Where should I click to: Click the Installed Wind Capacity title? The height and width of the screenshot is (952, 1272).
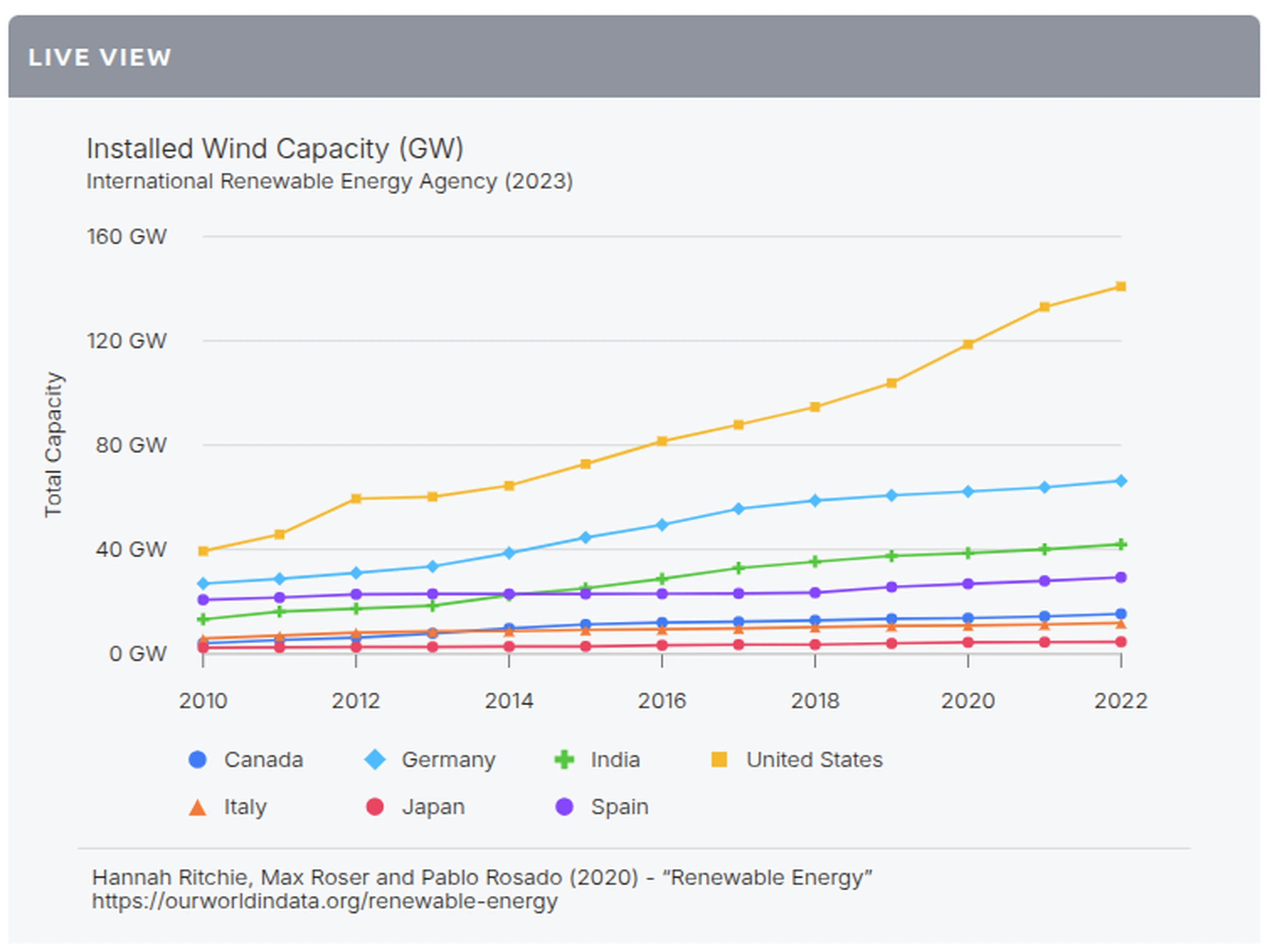pyautogui.click(x=275, y=149)
